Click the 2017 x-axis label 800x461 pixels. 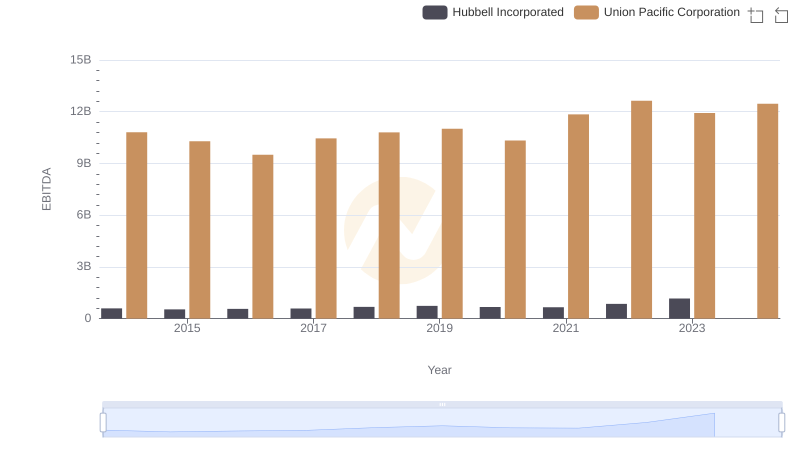tap(313, 328)
